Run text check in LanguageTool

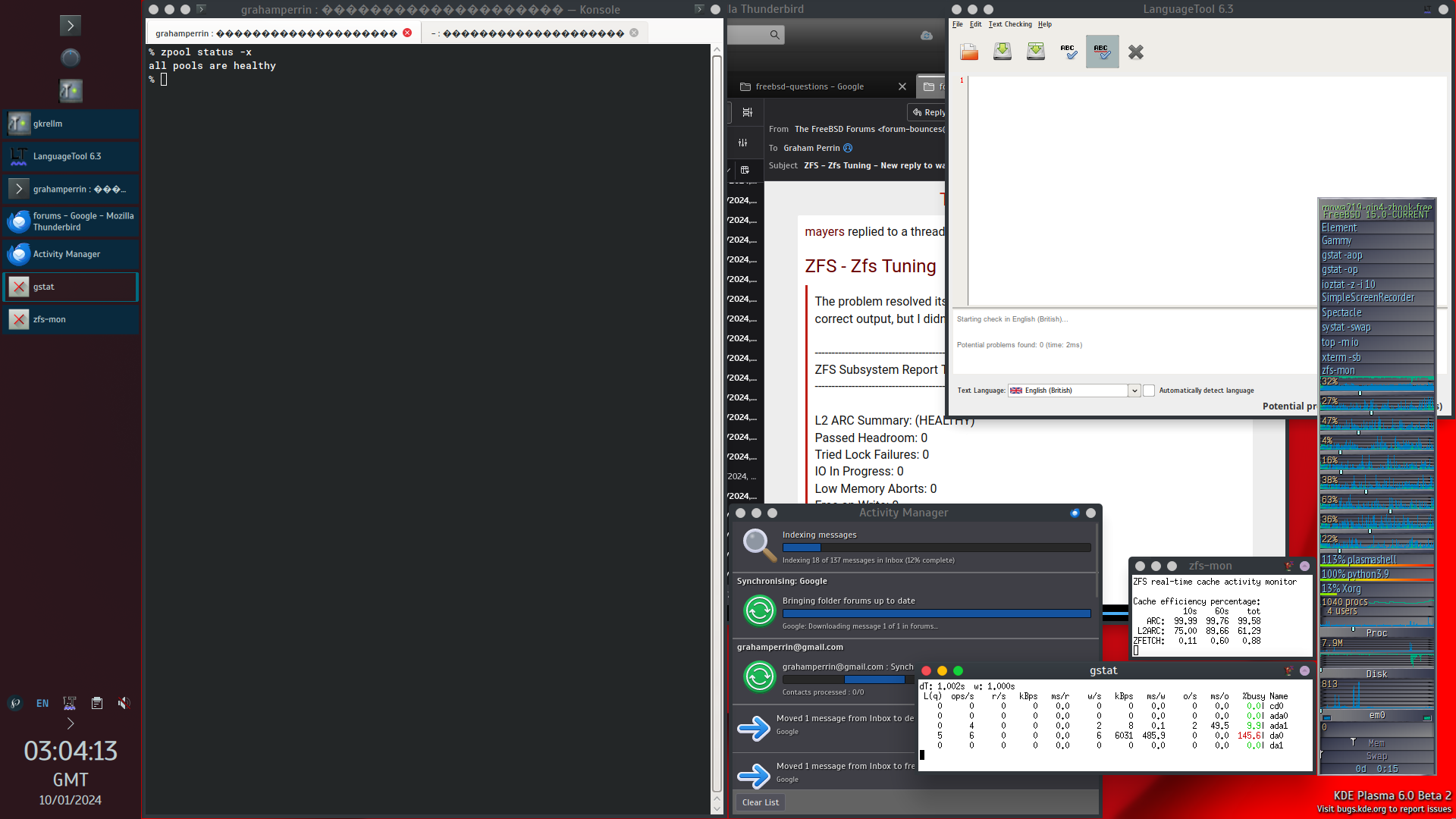pos(1069,52)
